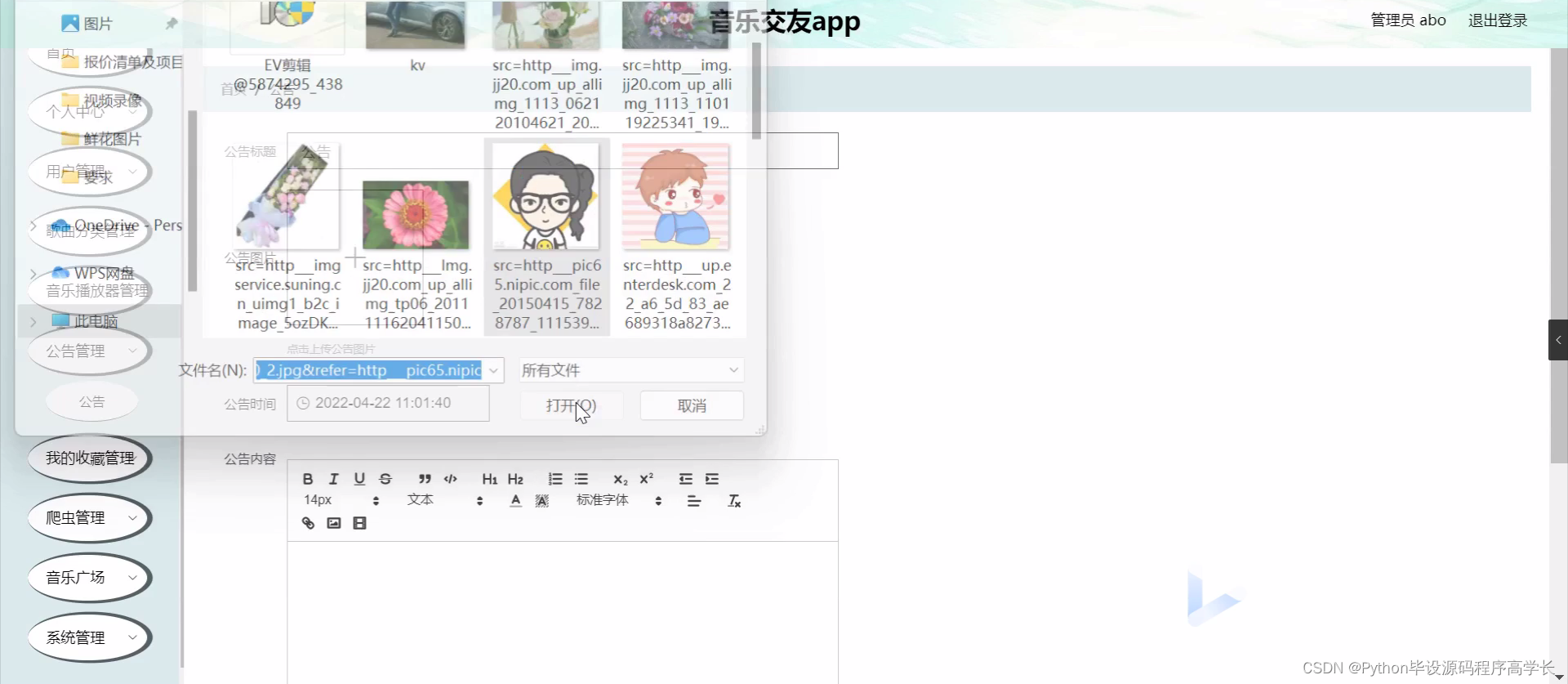1568x684 pixels.
Task: Open the 公告 submenu item
Action: point(91,402)
